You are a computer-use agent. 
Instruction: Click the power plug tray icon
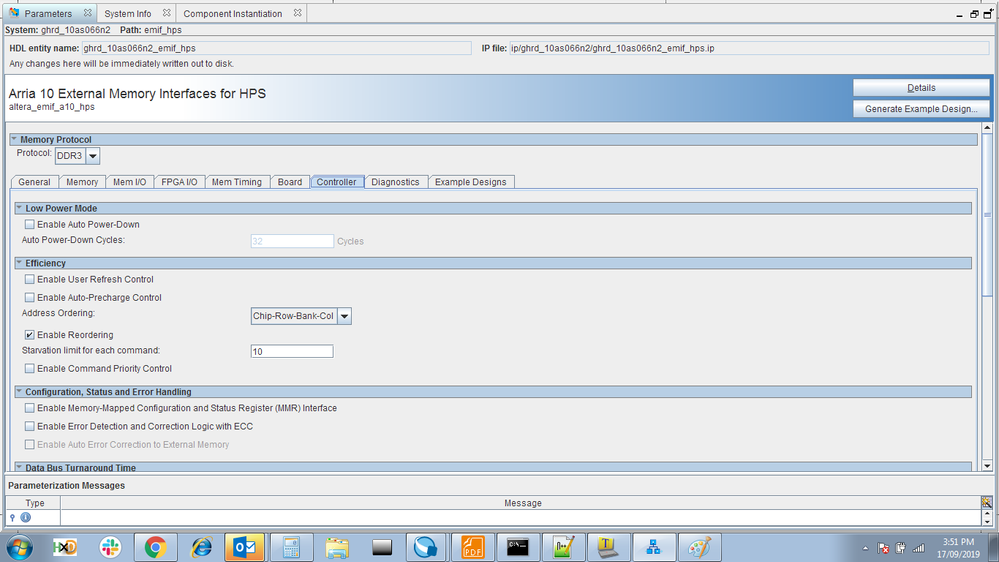click(x=900, y=548)
